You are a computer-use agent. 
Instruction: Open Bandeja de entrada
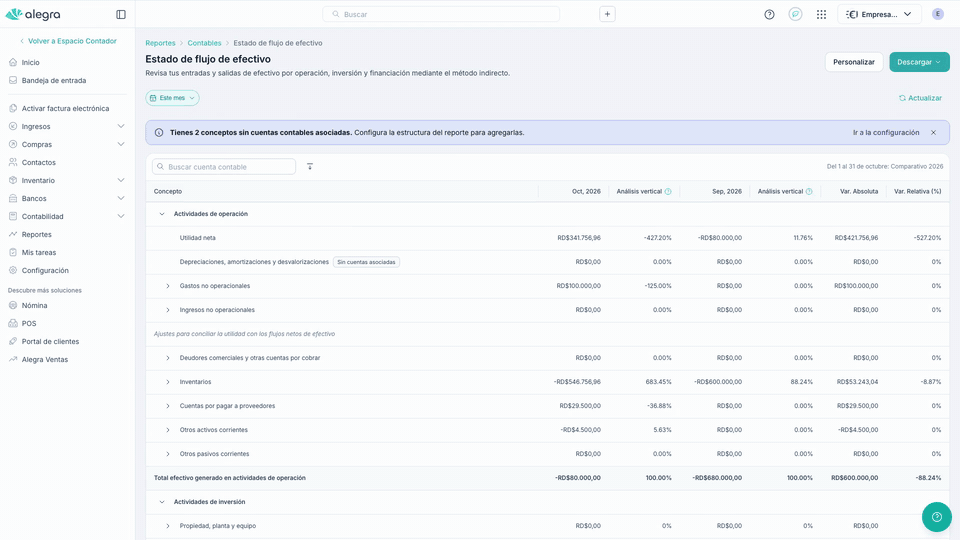pyautogui.click(x=54, y=80)
